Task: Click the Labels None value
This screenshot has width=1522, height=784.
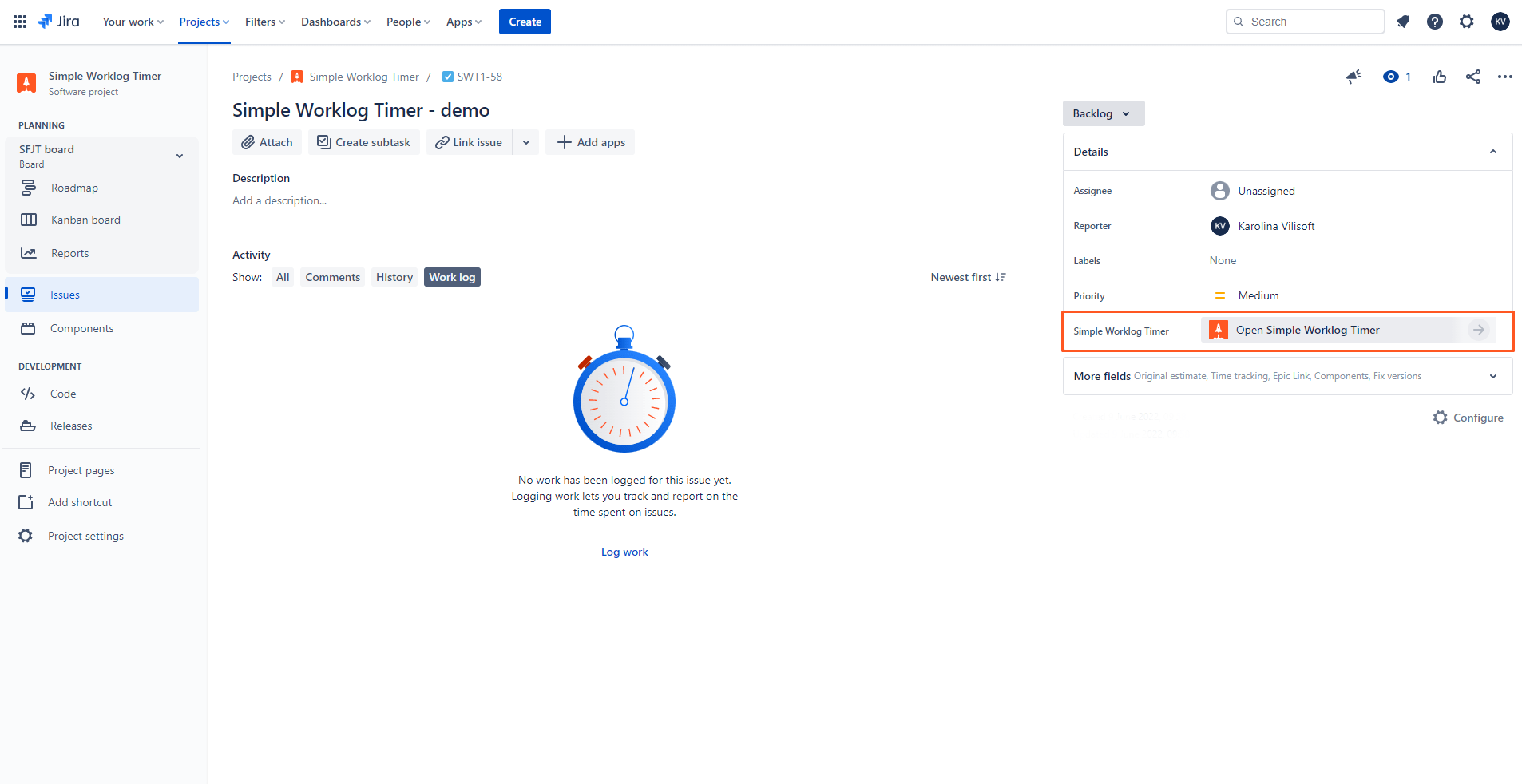Action: point(1223,260)
